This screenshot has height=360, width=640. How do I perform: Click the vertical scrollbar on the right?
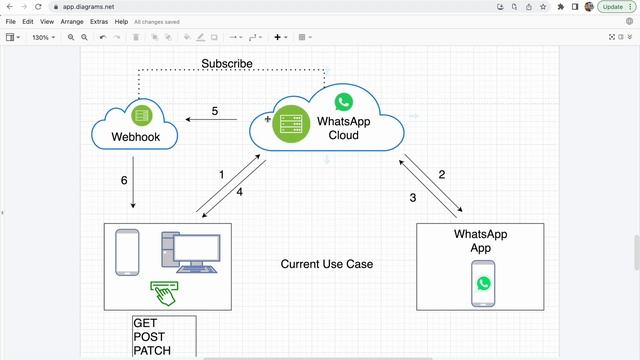click(x=636, y=252)
